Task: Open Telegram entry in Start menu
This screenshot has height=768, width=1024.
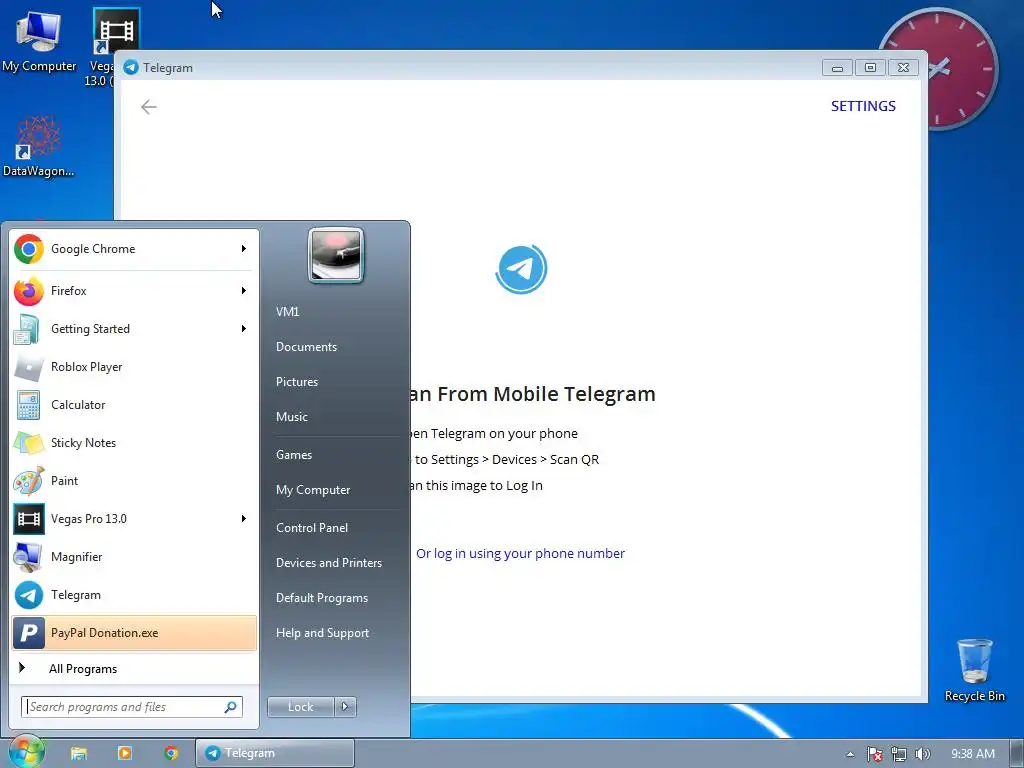Action: [x=134, y=594]
